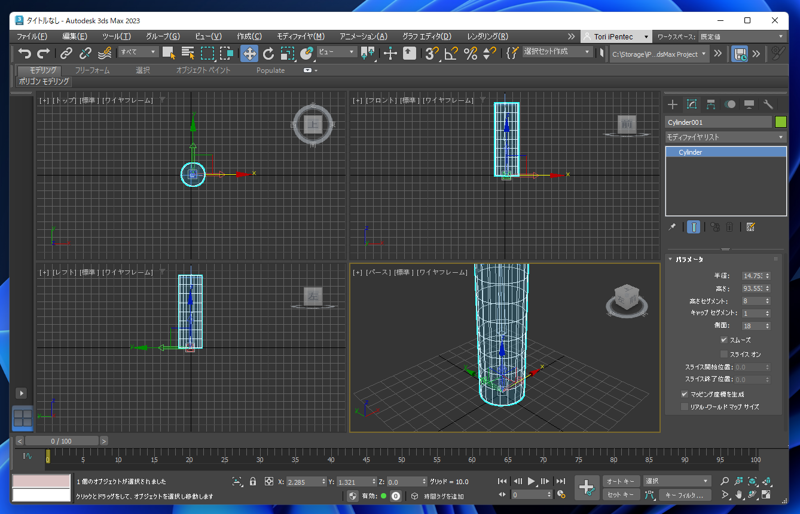
Task: Open the すべて selection filter dropdown
Action: coord(138,52)
